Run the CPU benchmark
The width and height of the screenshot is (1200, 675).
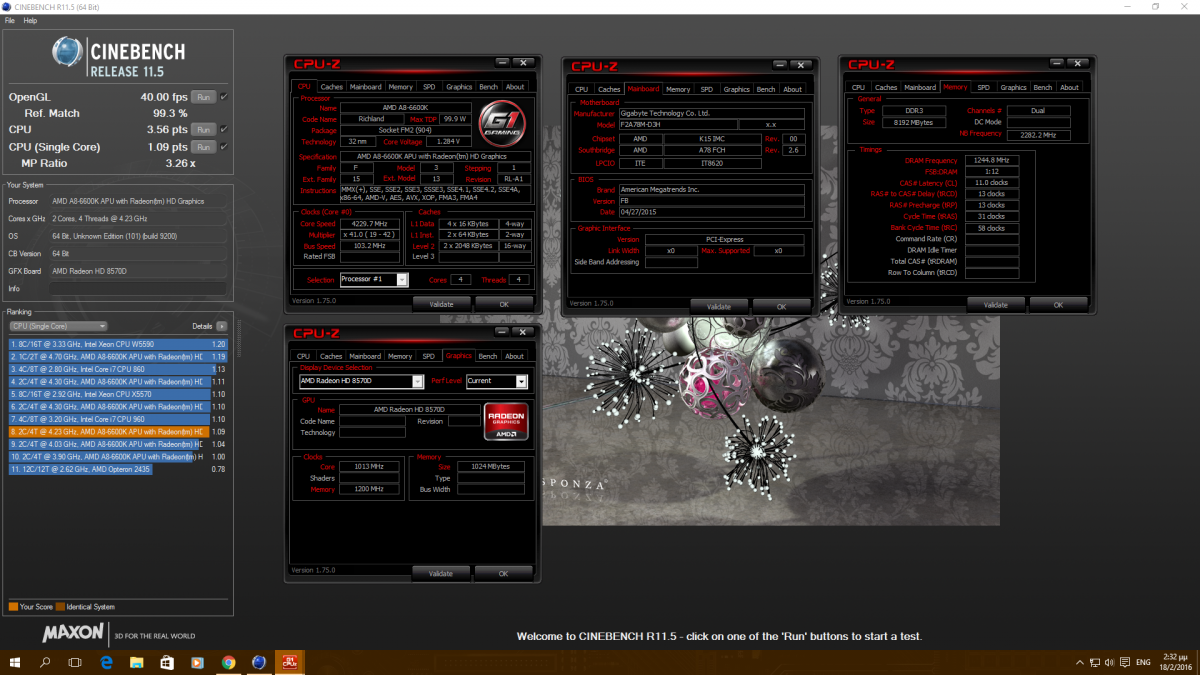pos(203,130)
